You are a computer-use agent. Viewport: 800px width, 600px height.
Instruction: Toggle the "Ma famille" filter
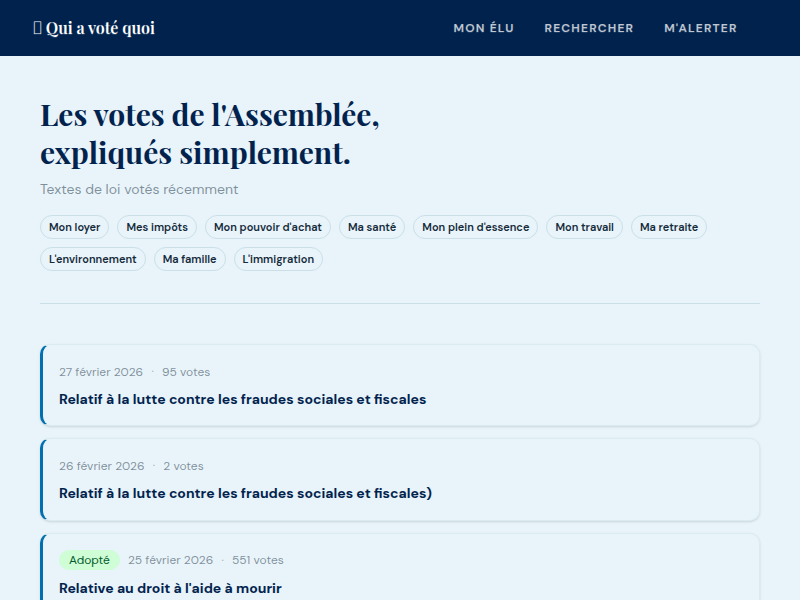click(x=189, y=259)
